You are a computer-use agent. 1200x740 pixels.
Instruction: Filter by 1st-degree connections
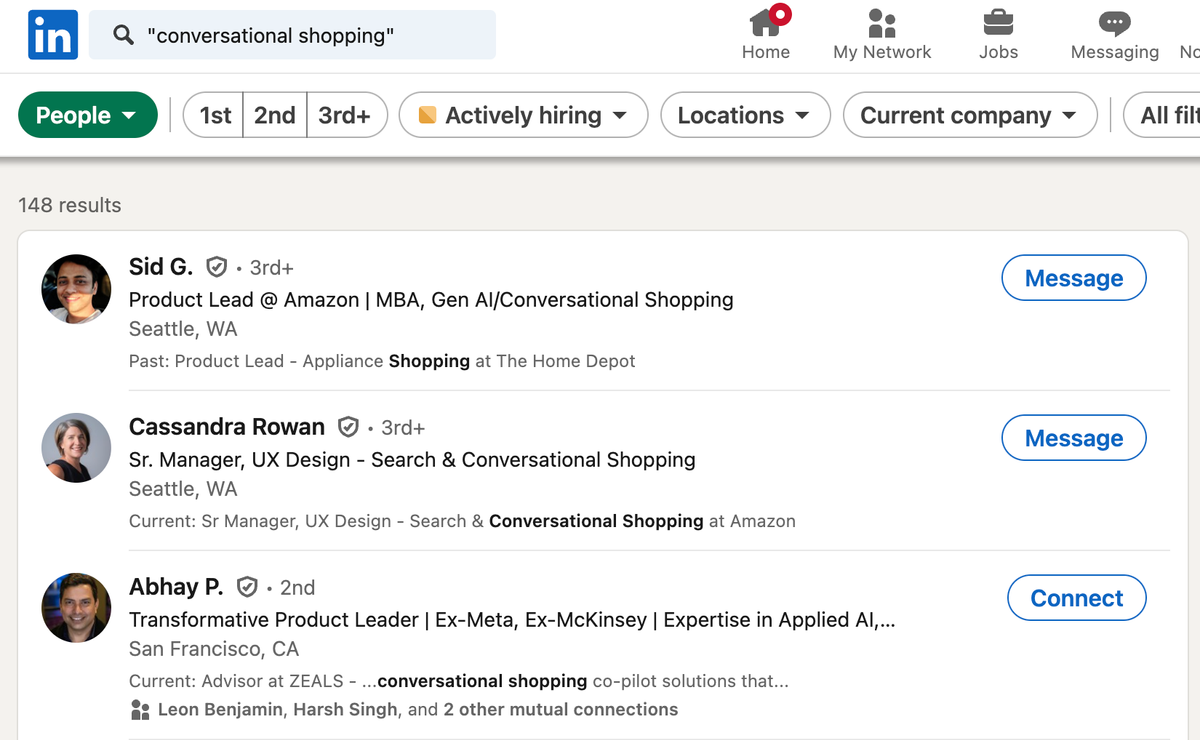click(x=215, y=115)
